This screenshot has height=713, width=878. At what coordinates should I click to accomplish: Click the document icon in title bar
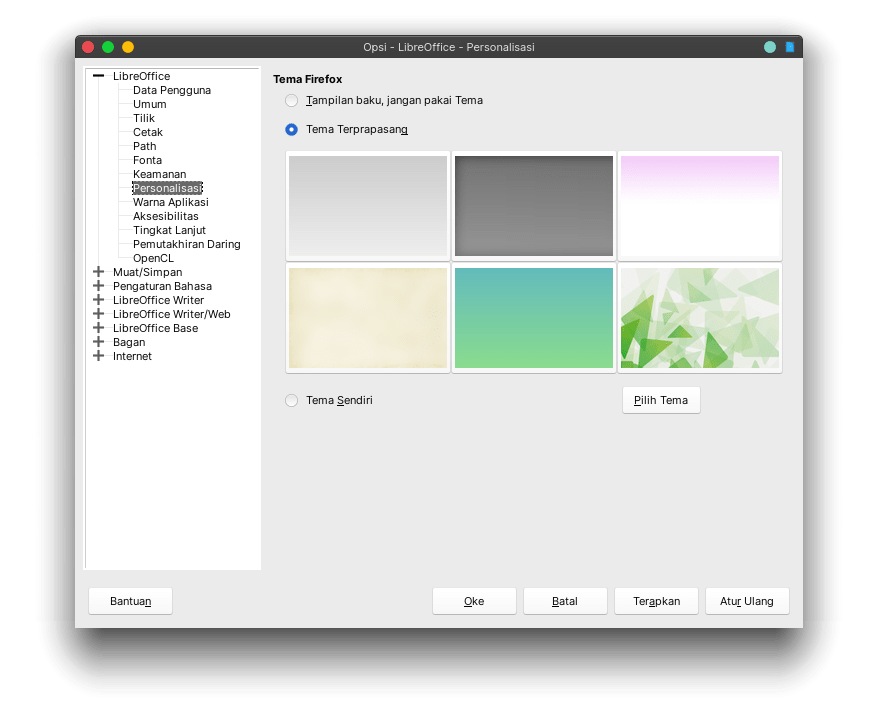(x=789, y=47)
